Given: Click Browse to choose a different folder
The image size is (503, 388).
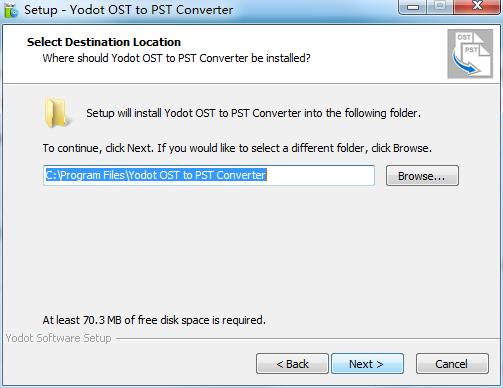Looking at the screenshot, I should (422, 176).
